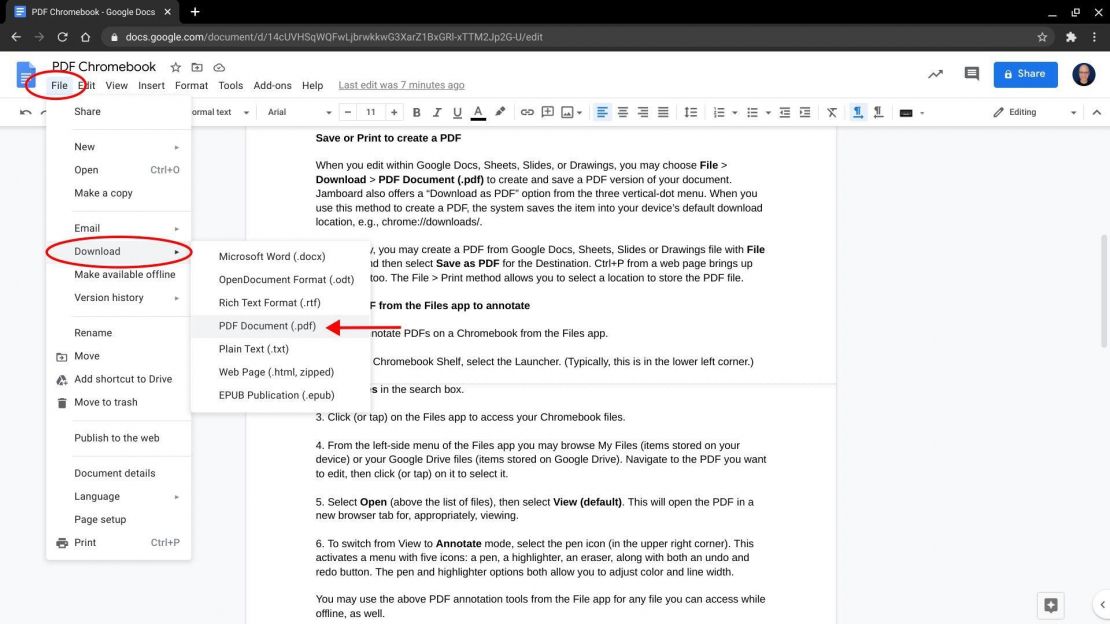
Task: Open the Editing mode dropdown
Action: pos(1035,111)
